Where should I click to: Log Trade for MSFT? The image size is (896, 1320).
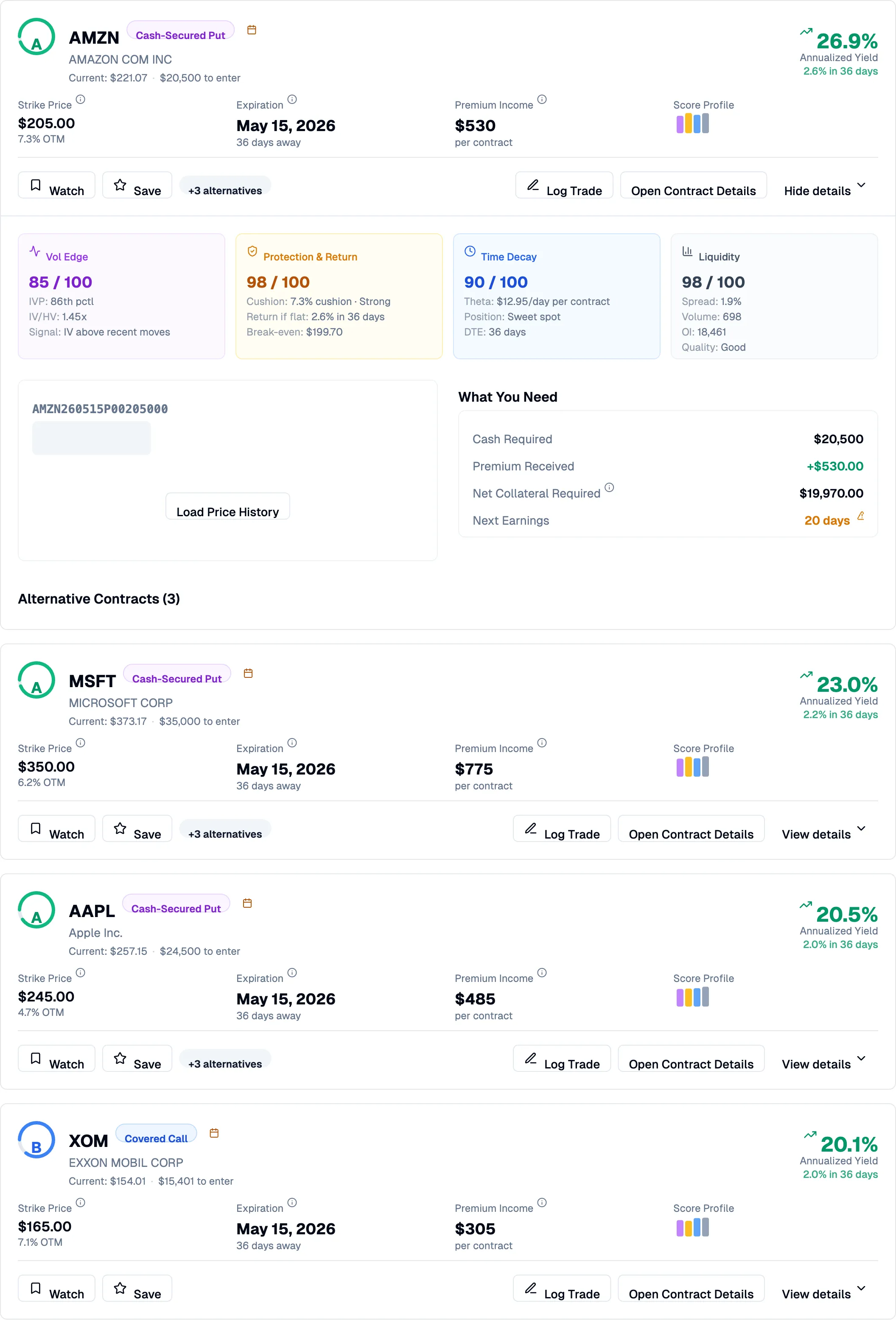[562, 829]
